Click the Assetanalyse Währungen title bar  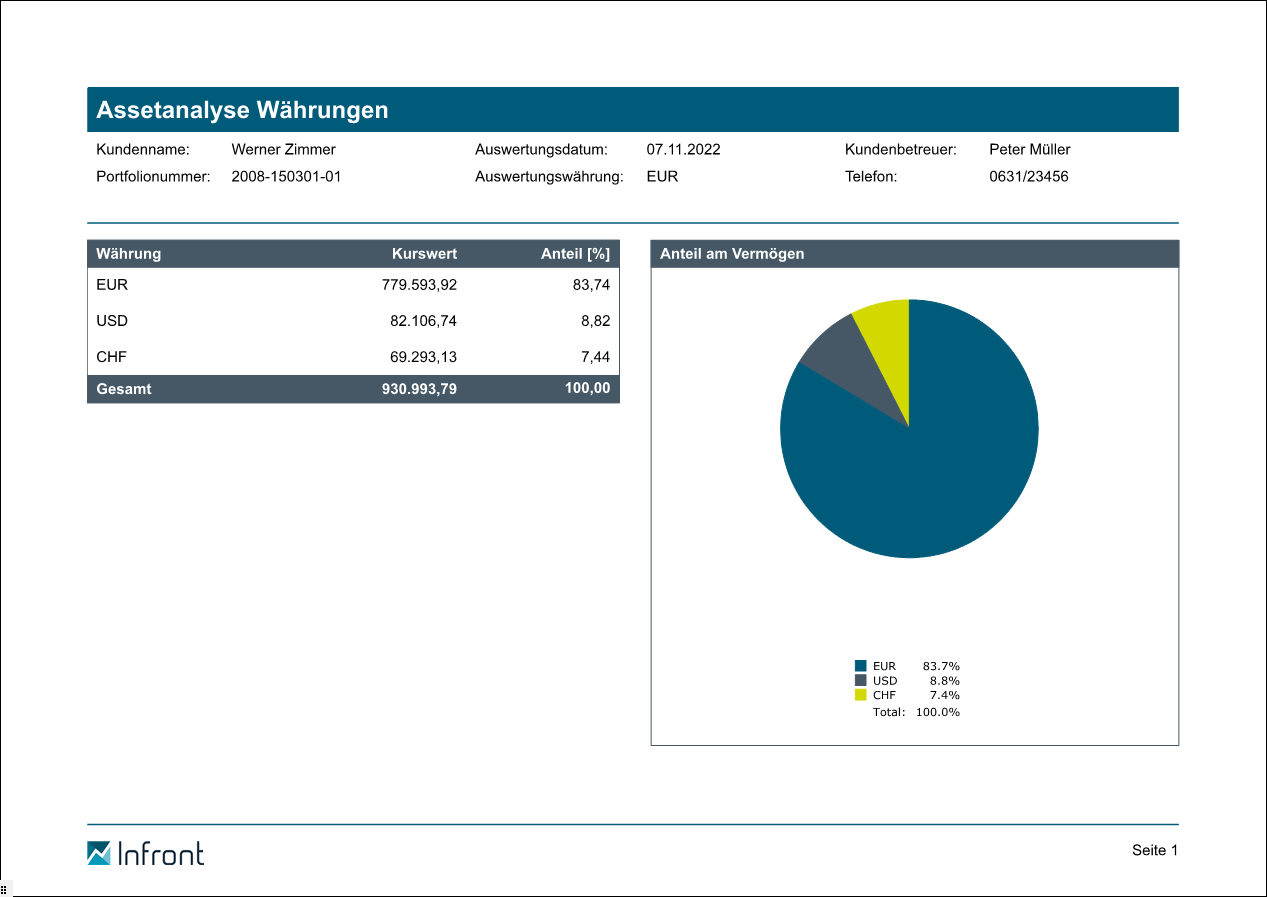pyautogui.click(x=632, y=110)
